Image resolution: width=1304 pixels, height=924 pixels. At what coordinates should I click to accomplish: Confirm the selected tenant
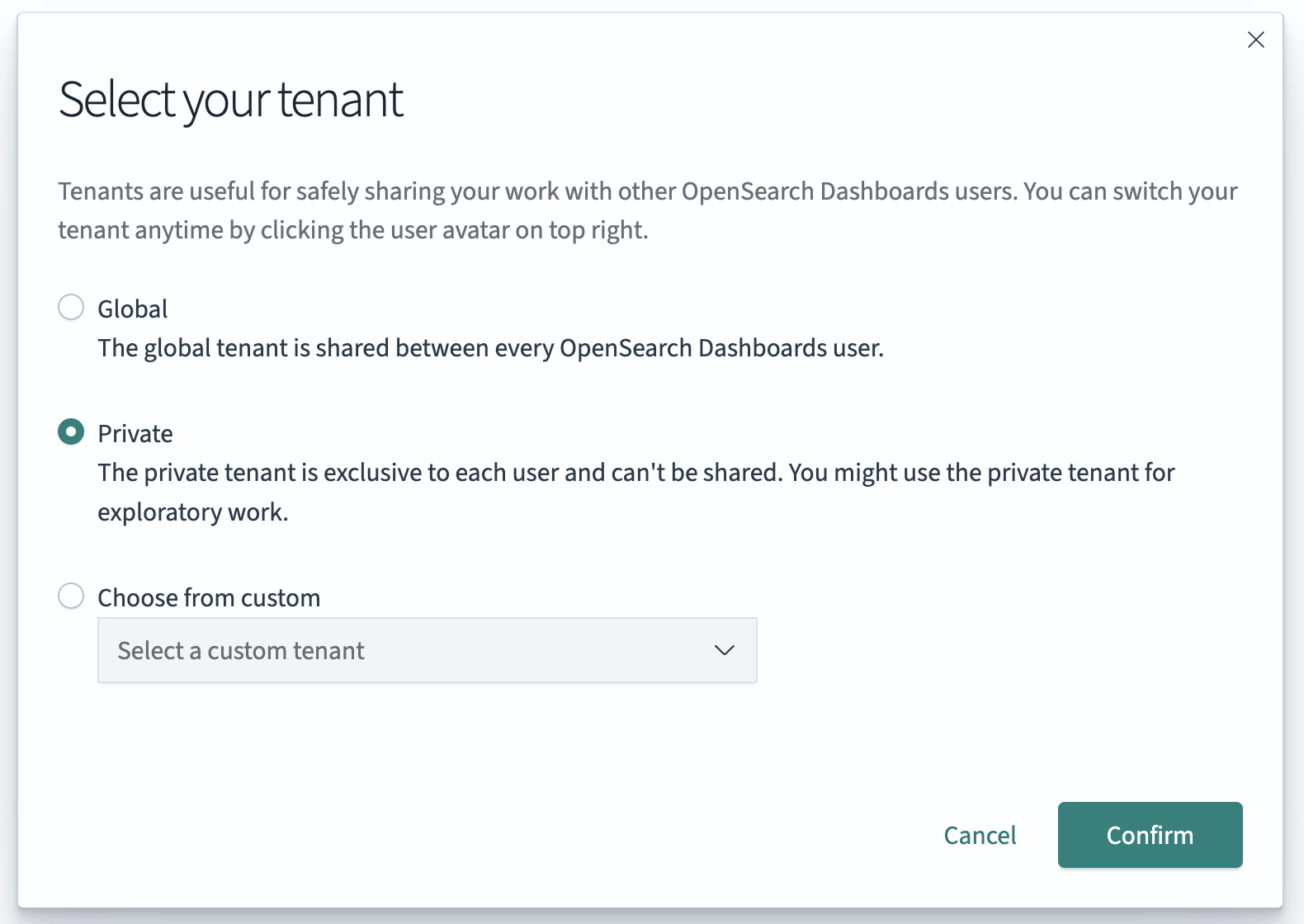[x=1150, y=835]
